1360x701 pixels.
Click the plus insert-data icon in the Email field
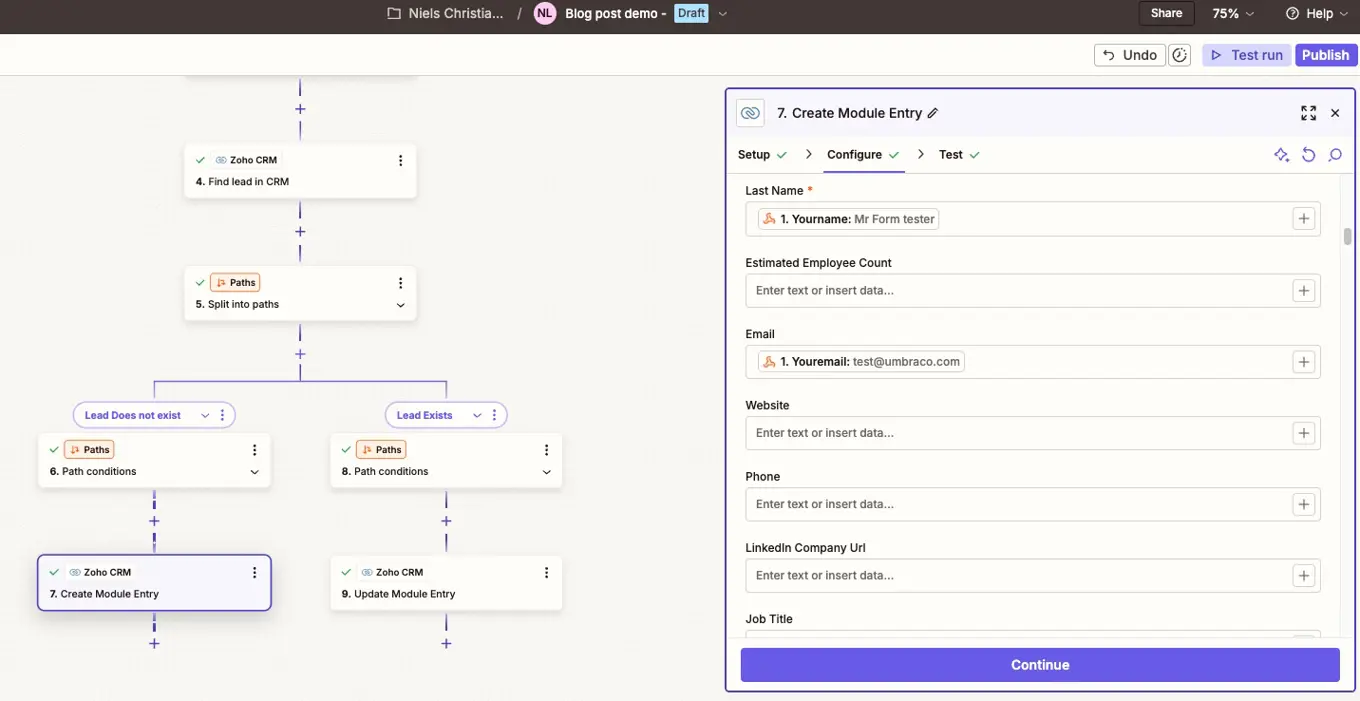[x=1303, y=361]
